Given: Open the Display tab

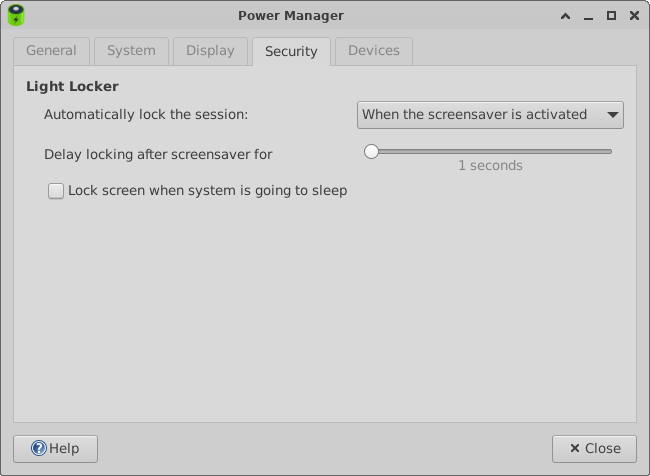Looking at the screenshot, I should [210, 51].
